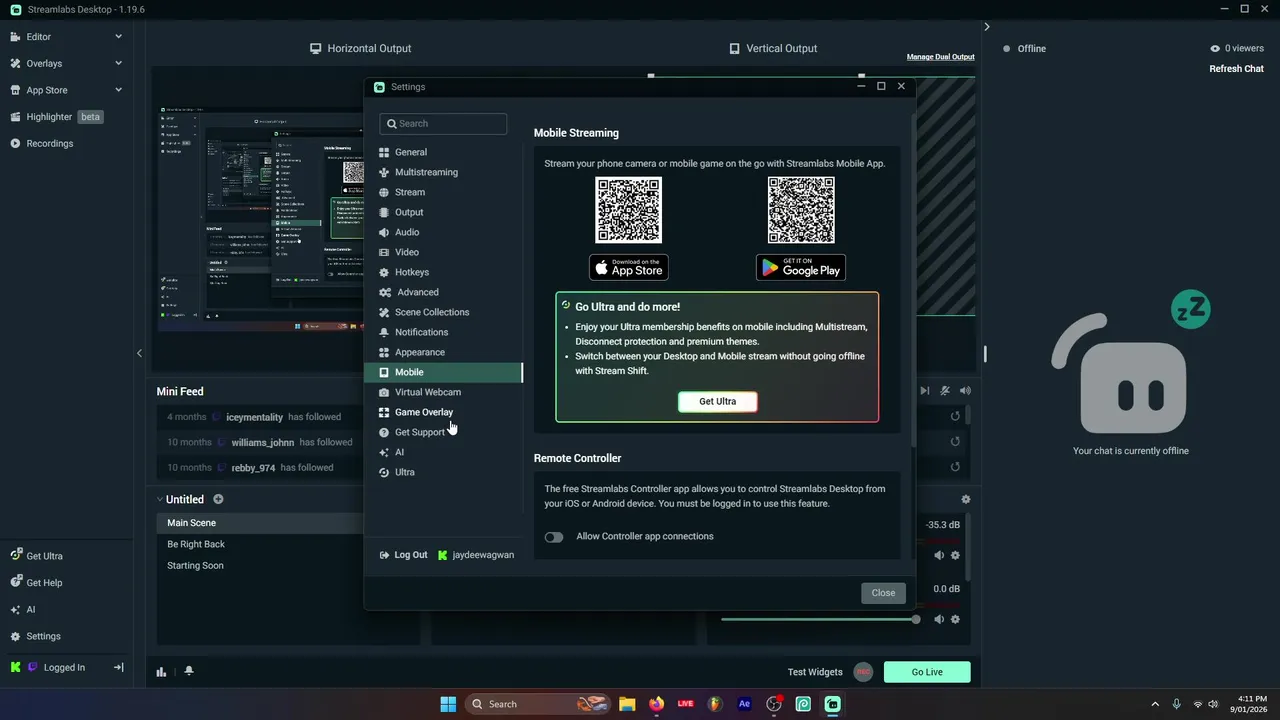This screenshot has height=720, width=1280.
Task: Open the Highlighter beta tool
Action: tap(57, 117)
